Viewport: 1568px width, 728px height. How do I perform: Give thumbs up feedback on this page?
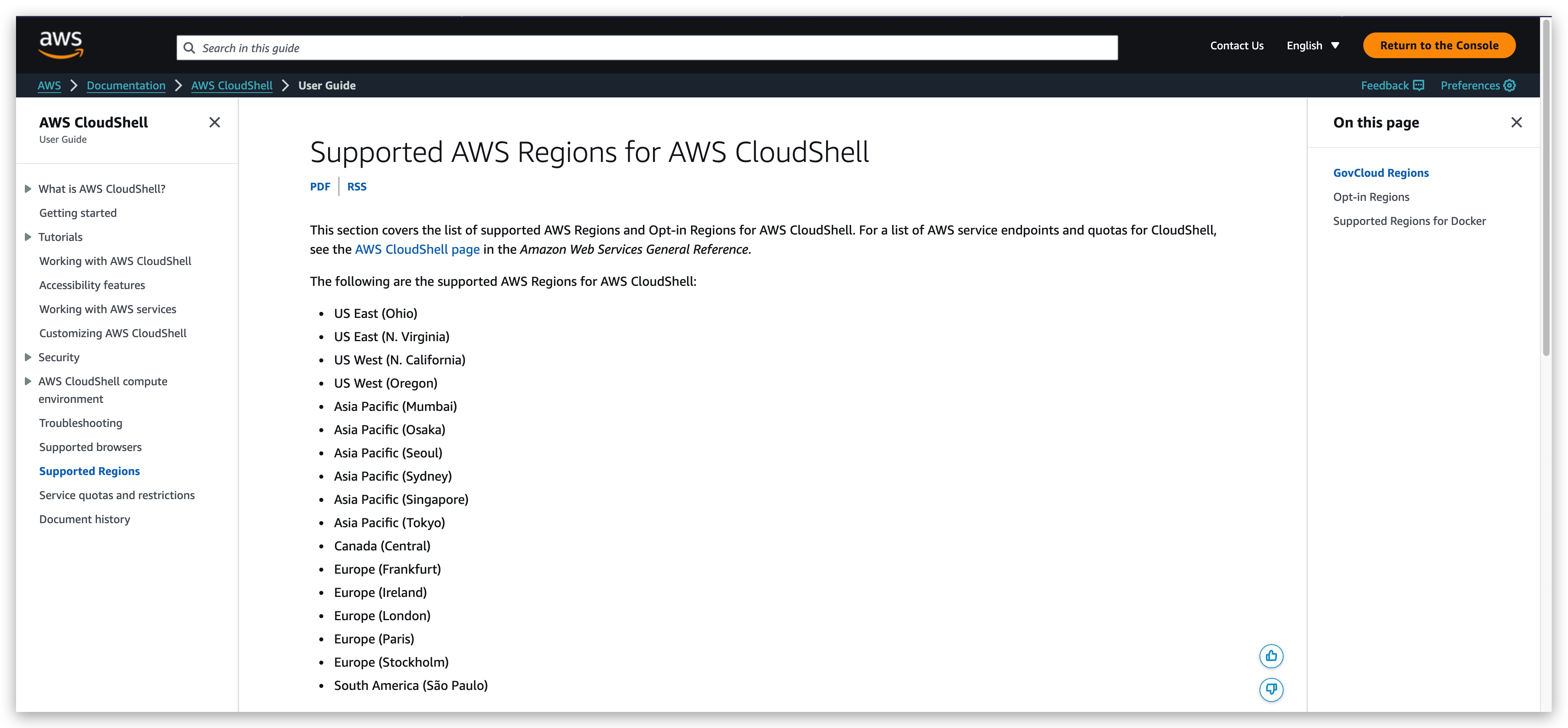pyautogui.click(x=1272, y=656)
